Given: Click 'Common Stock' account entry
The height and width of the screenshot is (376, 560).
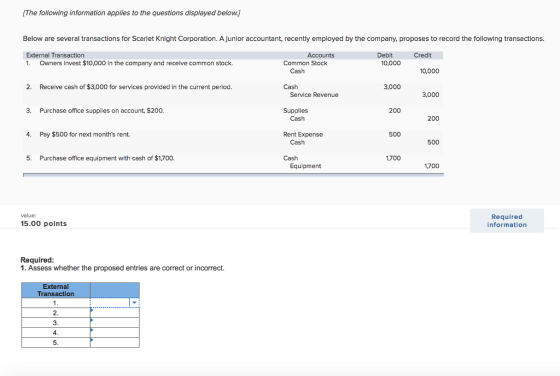Looking at the screenshot, I should click(x=305, y=63).
